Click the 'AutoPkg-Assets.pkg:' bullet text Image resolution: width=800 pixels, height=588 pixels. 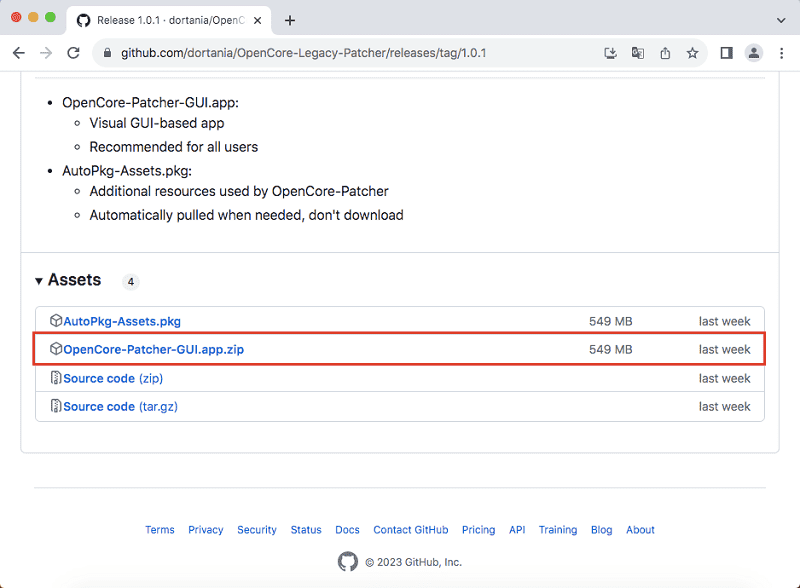(x=127, y=171)
